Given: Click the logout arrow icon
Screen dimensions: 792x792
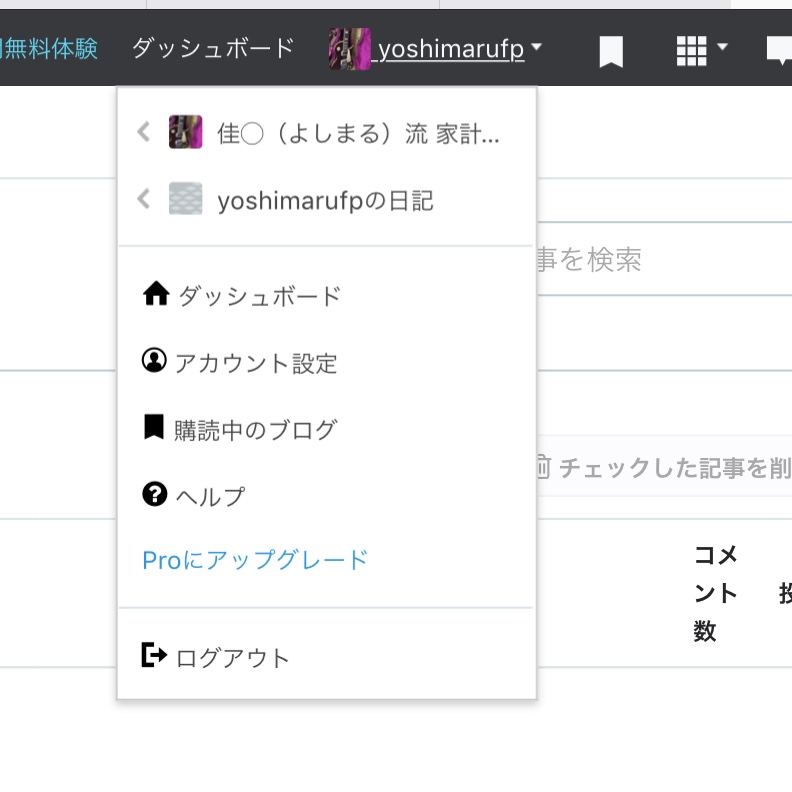Looking at the screenshot, I should [154, 655].
